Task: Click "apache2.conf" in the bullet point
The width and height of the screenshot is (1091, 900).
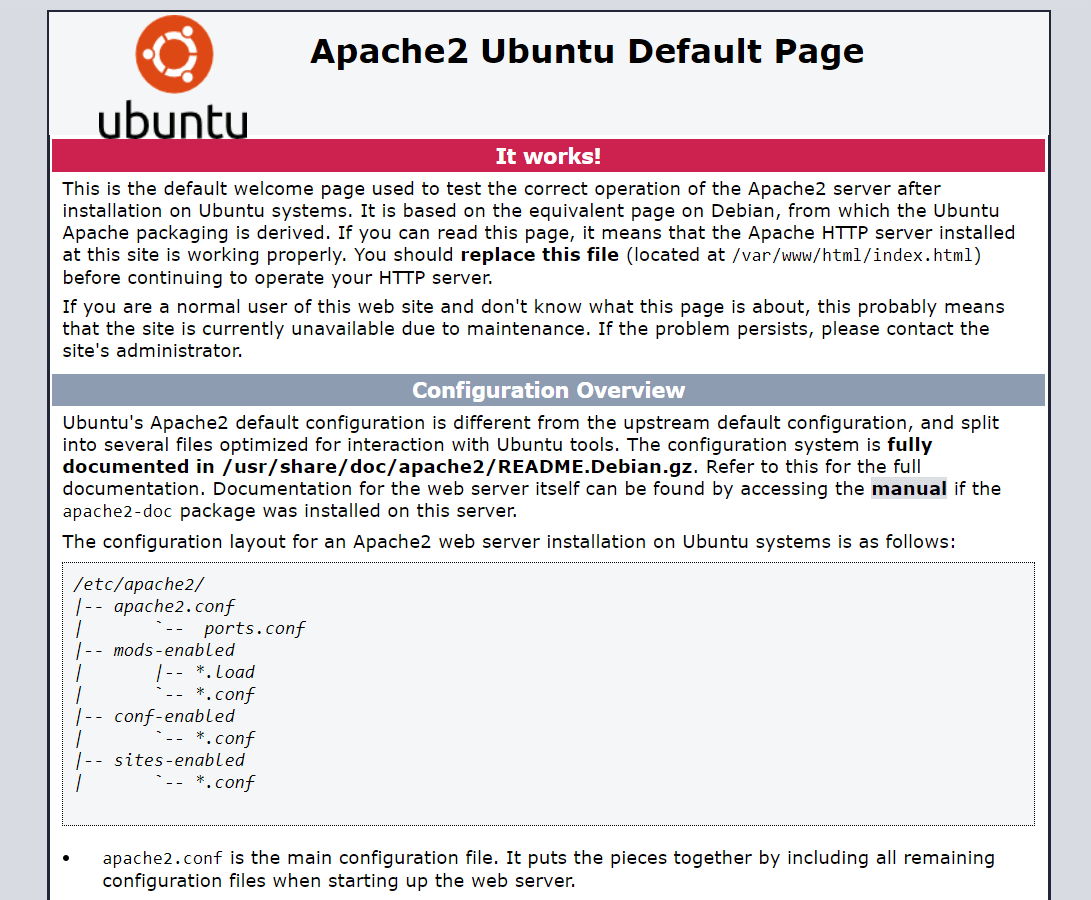Action: coord(162,858)
